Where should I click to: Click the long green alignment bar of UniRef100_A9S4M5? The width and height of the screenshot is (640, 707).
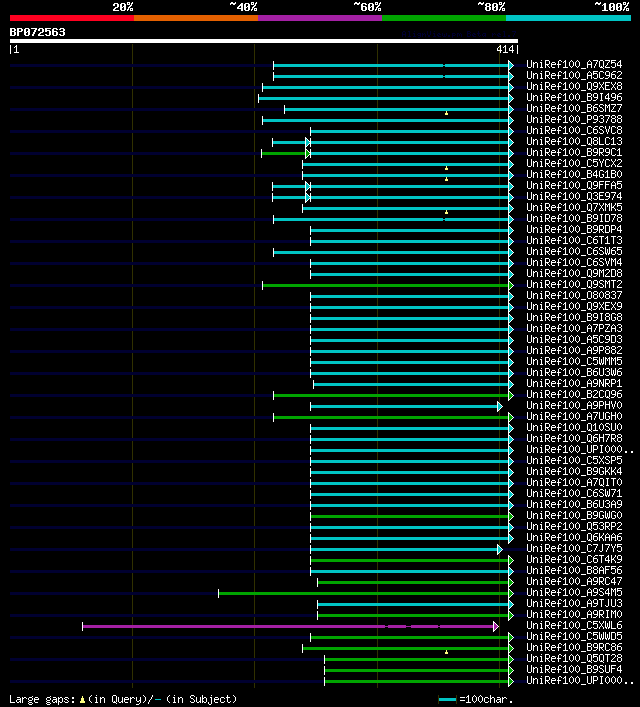[366, 593]
